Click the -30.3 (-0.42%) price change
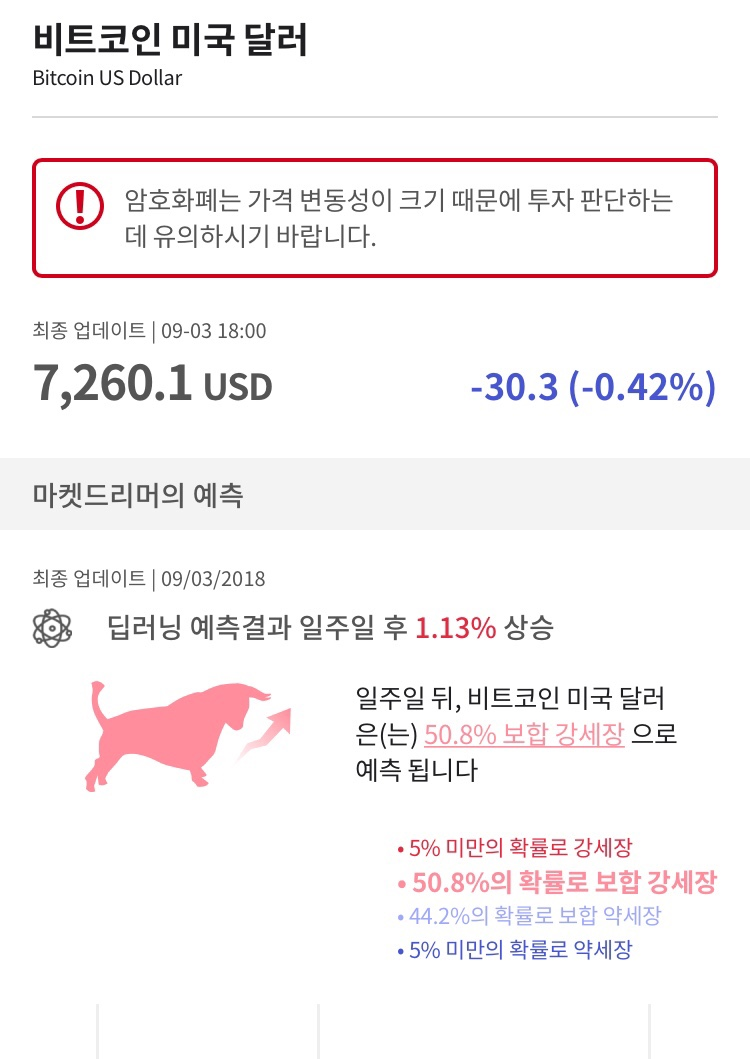 tap(593, 387)
